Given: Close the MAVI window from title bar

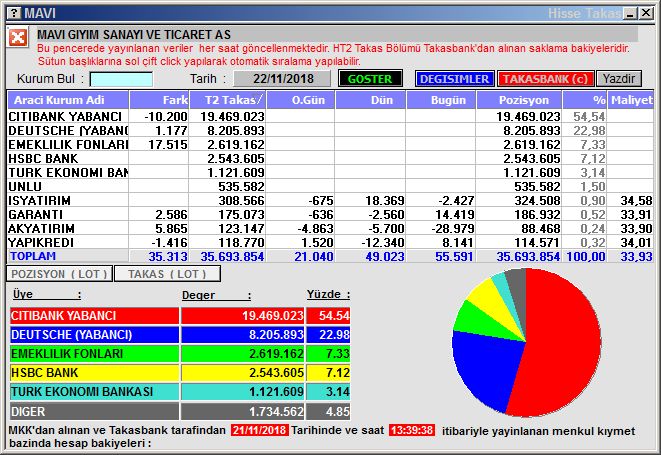Looking at the screenshot, I should pyautogui.click(x=646, y=13).
